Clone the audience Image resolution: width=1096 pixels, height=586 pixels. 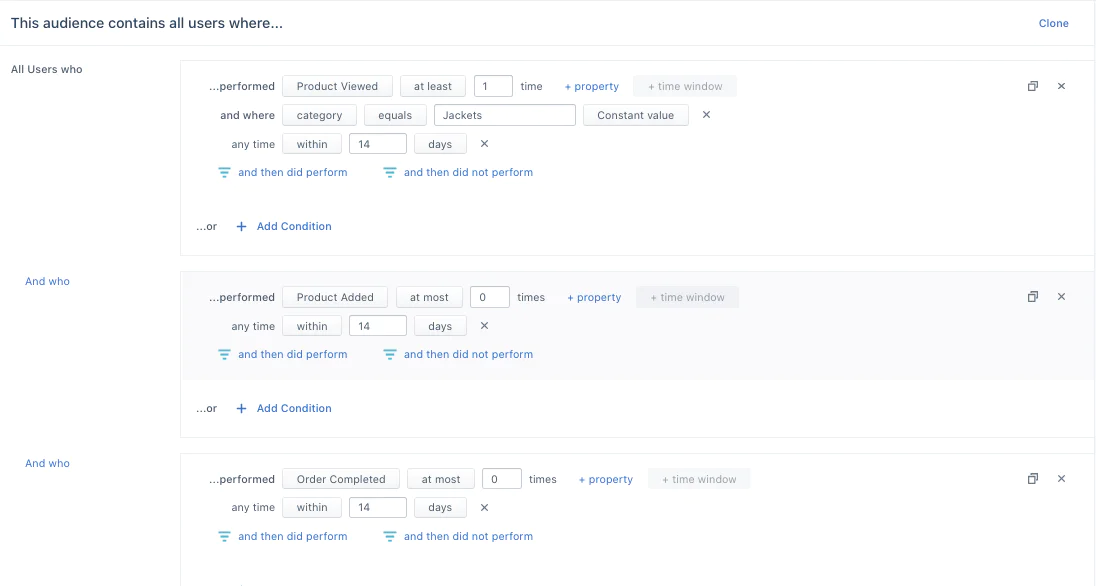coord(1054,22)
